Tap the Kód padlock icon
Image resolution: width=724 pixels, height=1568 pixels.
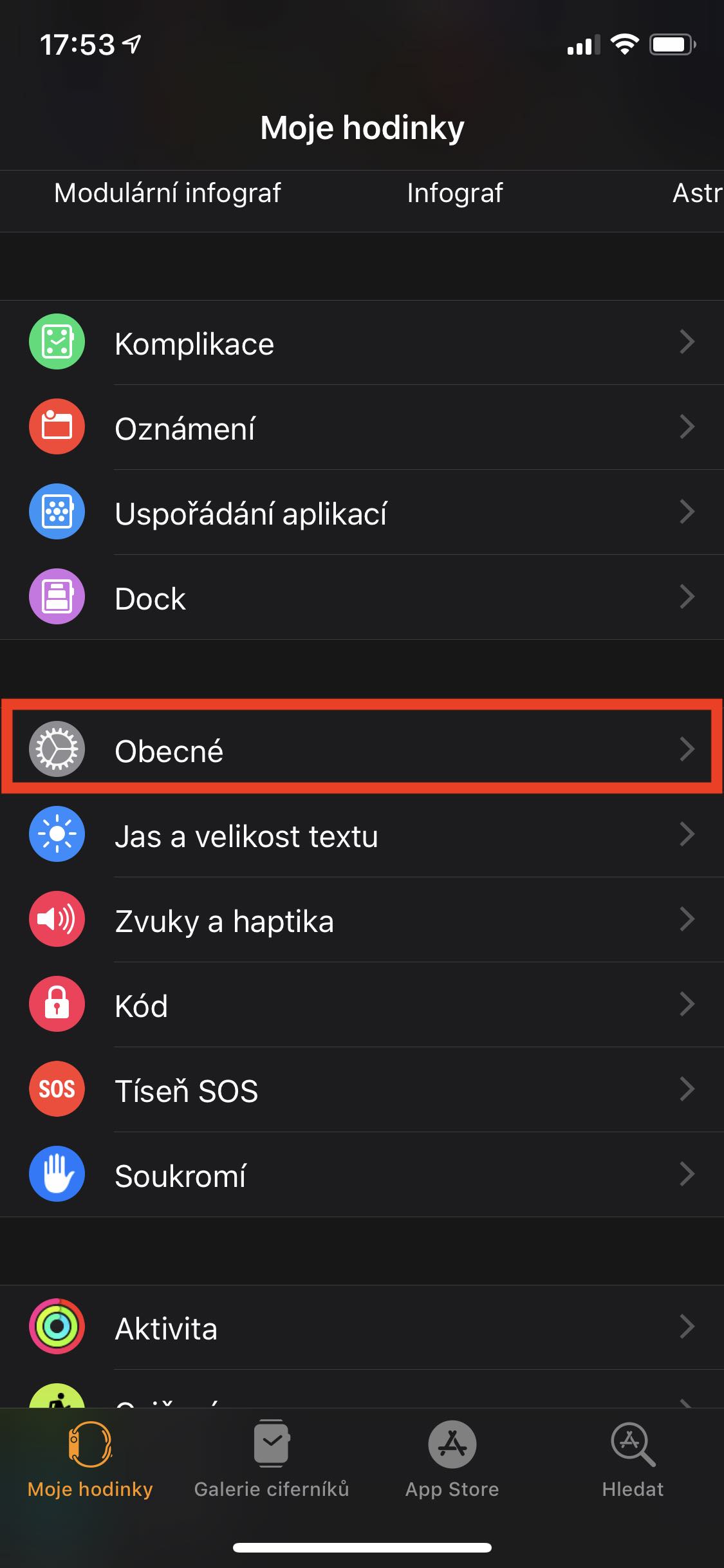click(x=57, y=1003)
